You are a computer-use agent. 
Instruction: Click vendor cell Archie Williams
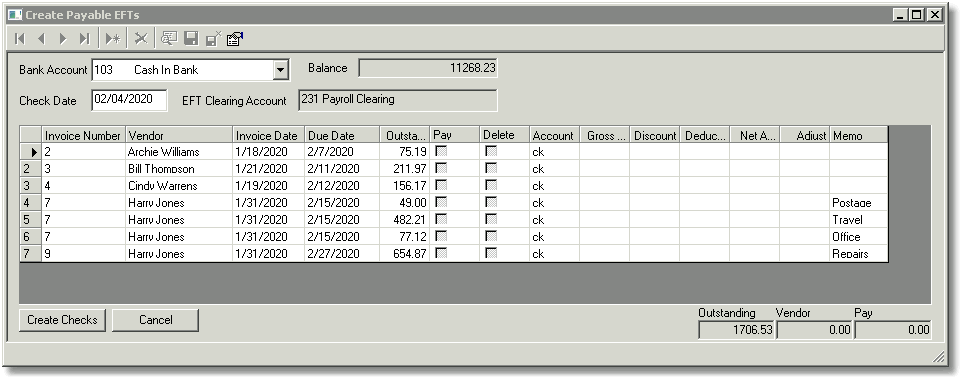point(179,151)
